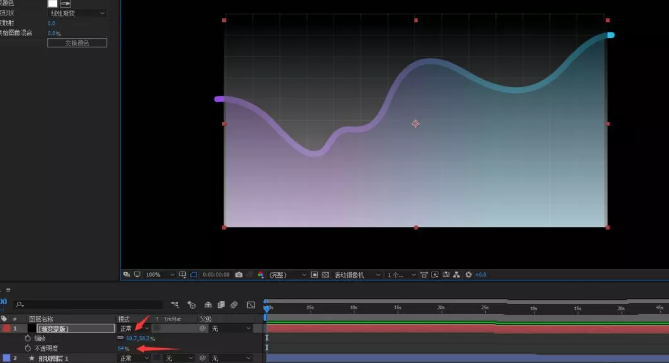Image resolution: width=669 pixels, height=363 pixels.
Task: Toggle frame blending icon in timeline
Action: pos(221,305)
